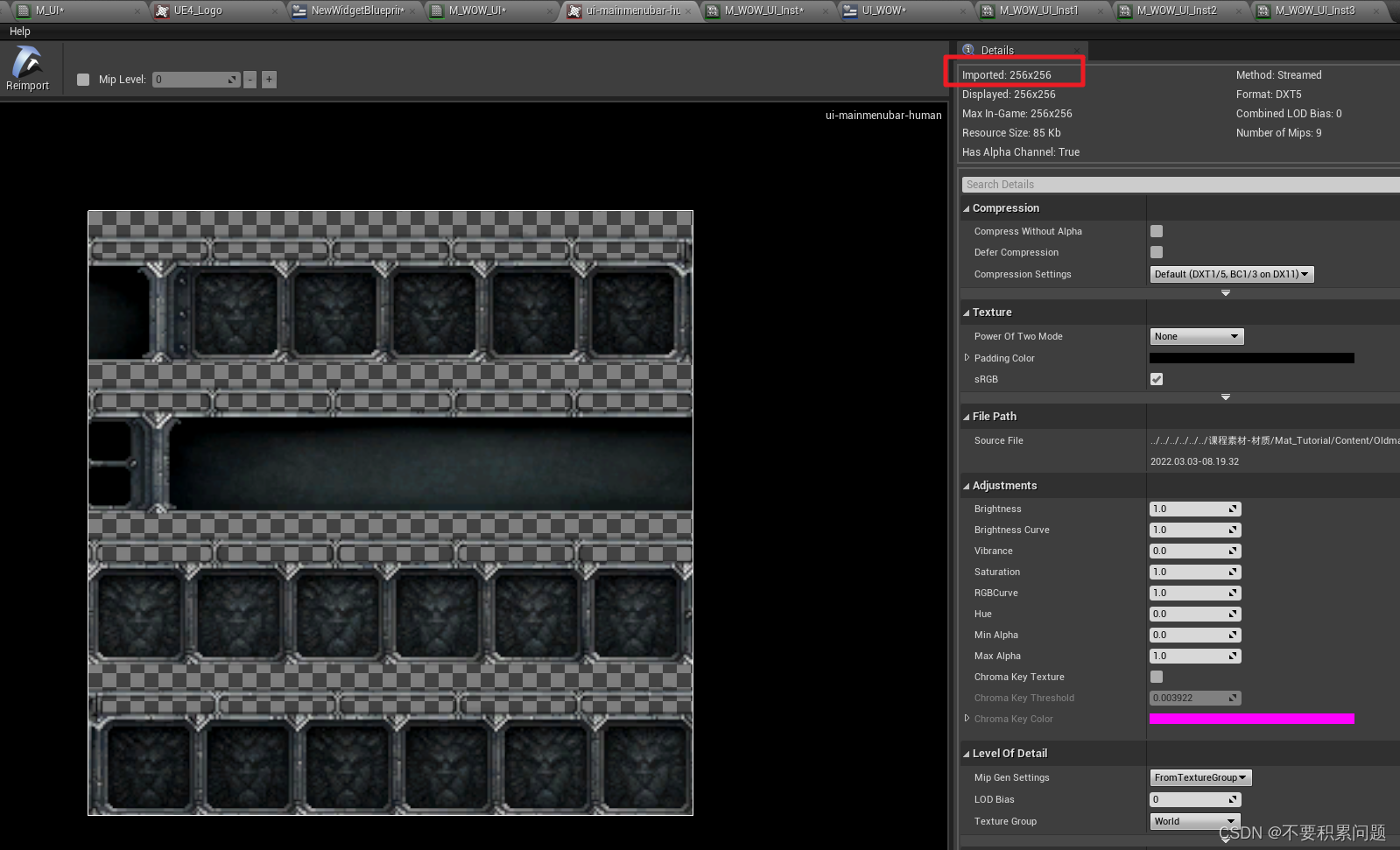The height and width of the screenshot is (850, 1400).
Task: Toggle the Mip Level checkbox
Action: 83,80
